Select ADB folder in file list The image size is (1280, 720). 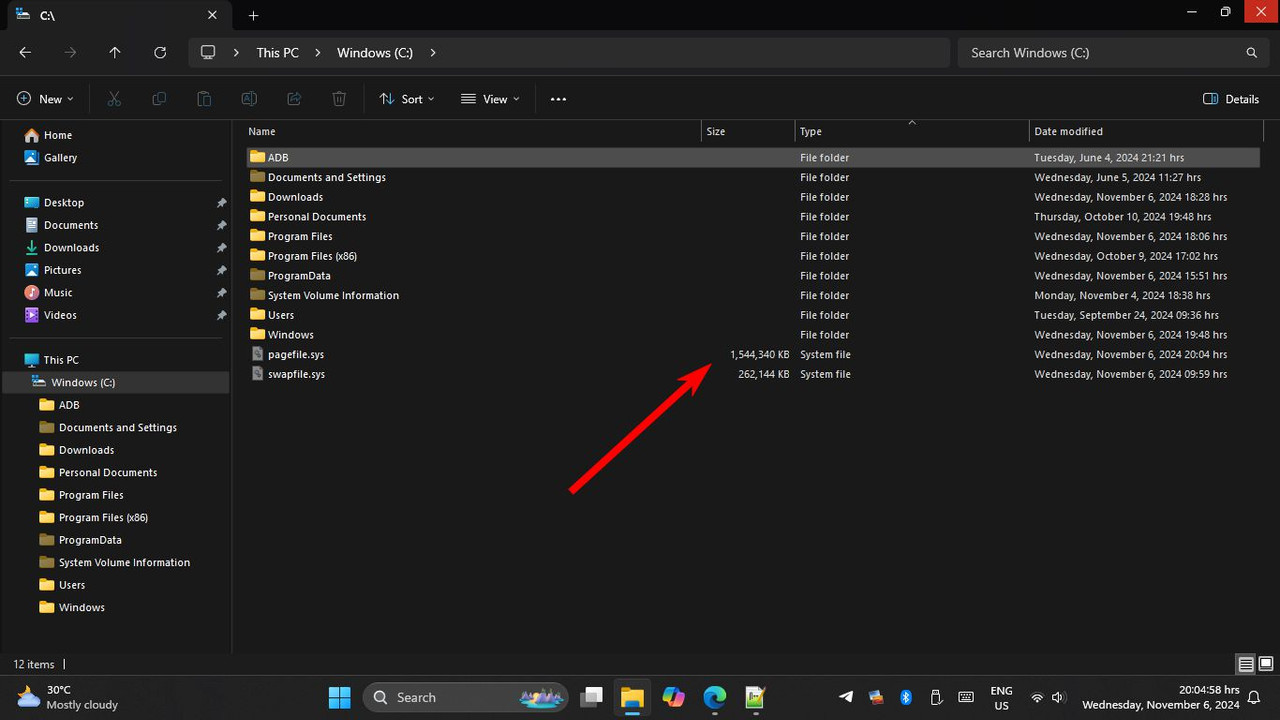click(752, 158)
